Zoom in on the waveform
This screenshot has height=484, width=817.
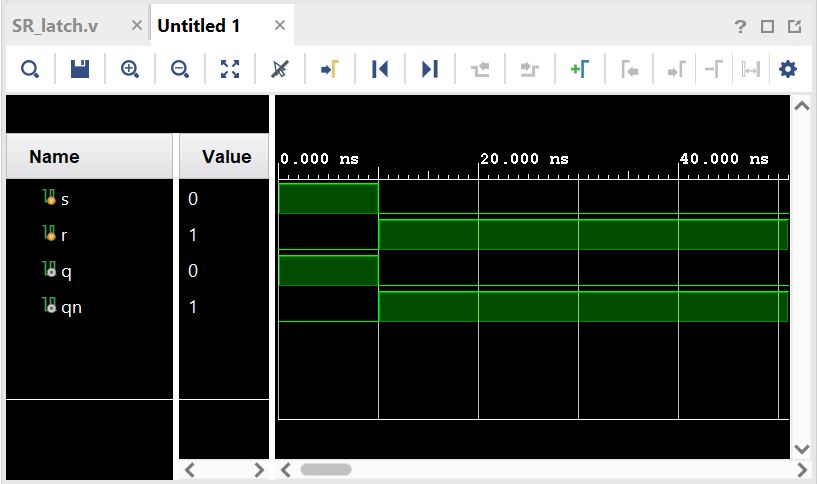130,69
